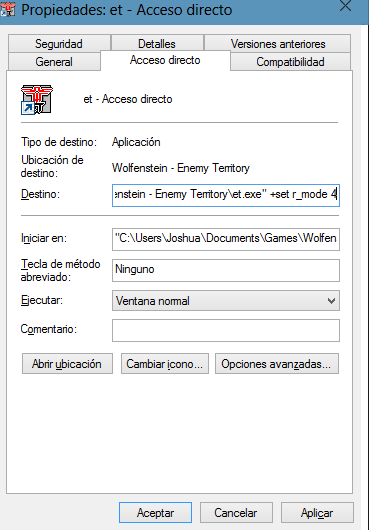Click the Cancelar button
Image resolution: width=369 pixels, height=530 pixels.
point(236,513)
